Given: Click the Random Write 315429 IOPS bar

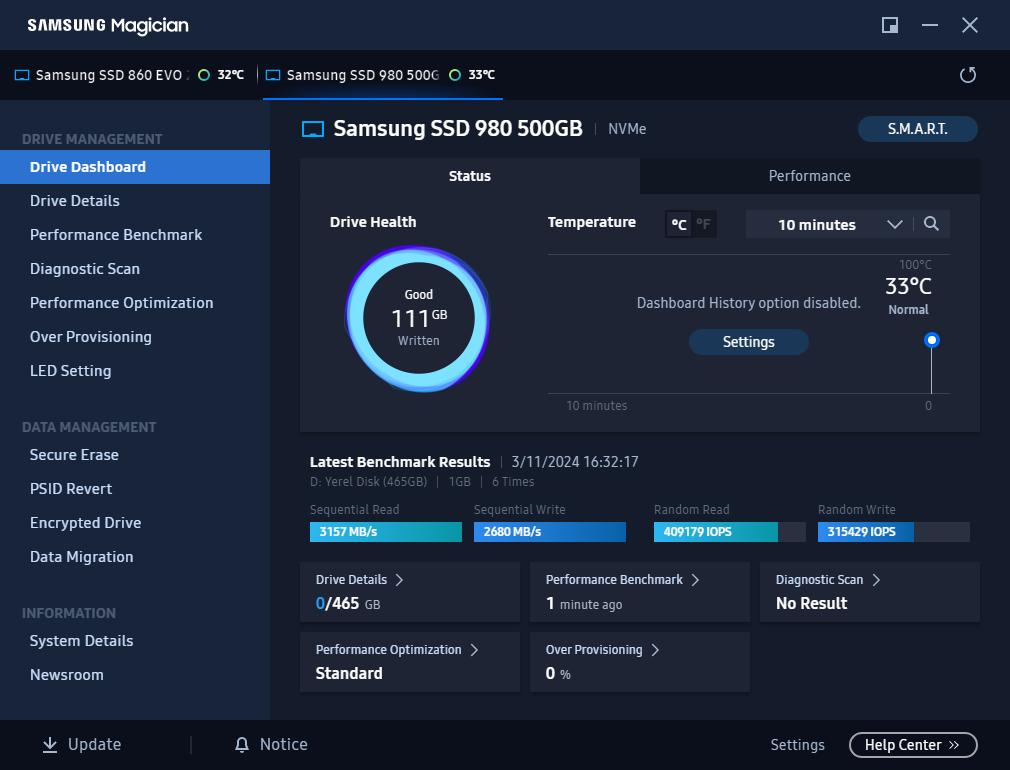Looking at the screenshot, I should (x=893, y=532).
